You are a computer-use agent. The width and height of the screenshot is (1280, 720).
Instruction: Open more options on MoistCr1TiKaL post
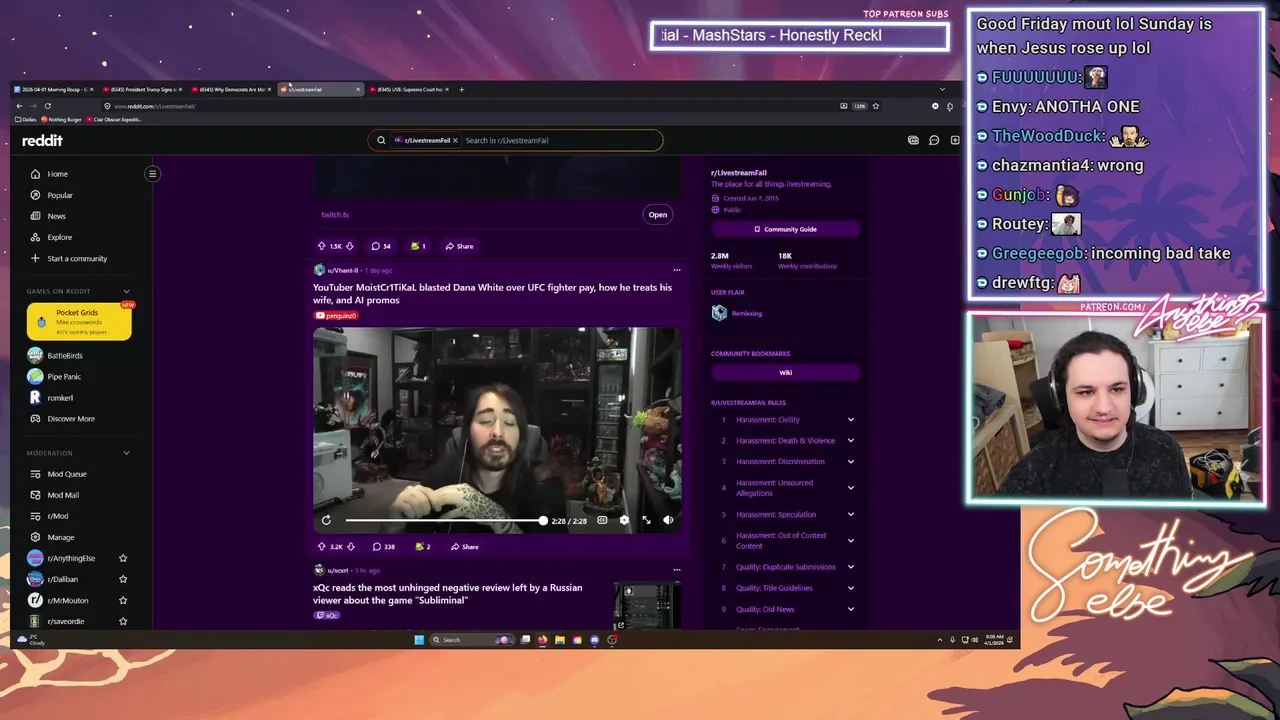click(x=676, y=270)
